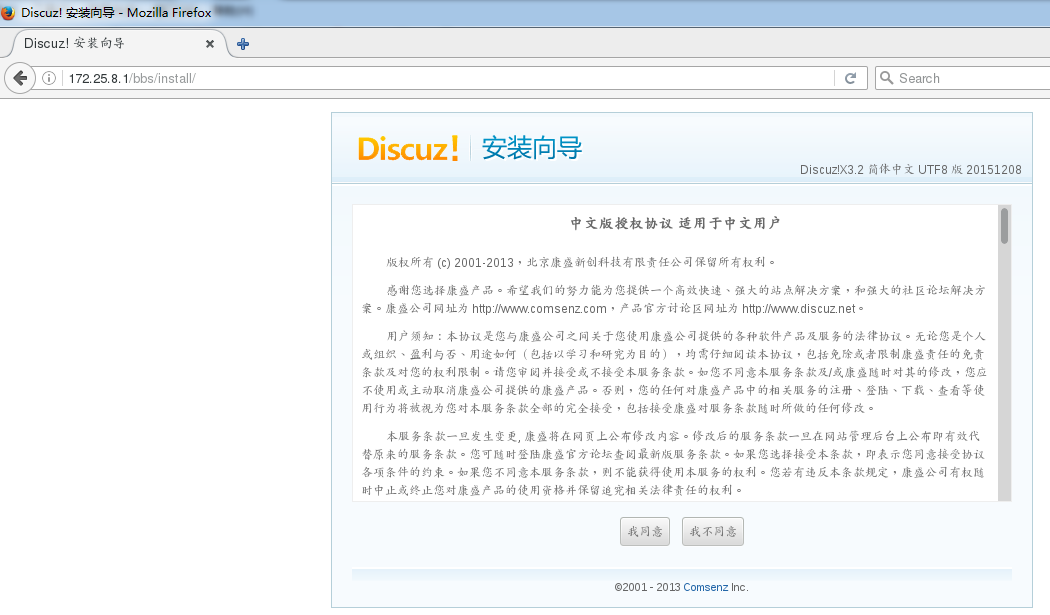Click the Firefox logo in the title bar
Screen dimensions: 1050x615
[8, 12]
